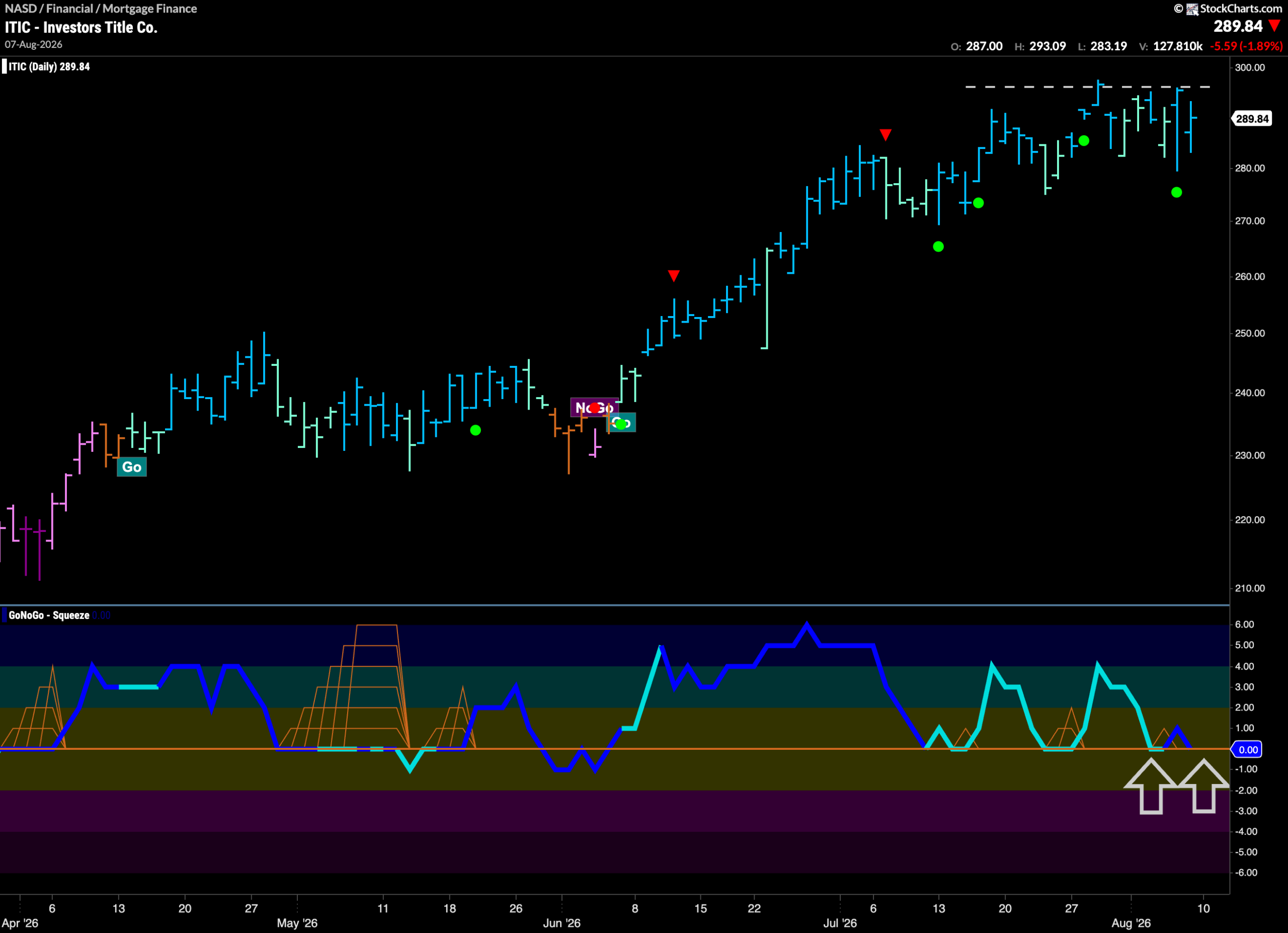Click the red triangle marker above mid-June bars
This screenshot has height=933, width=1288.
(x=674, y=276)
